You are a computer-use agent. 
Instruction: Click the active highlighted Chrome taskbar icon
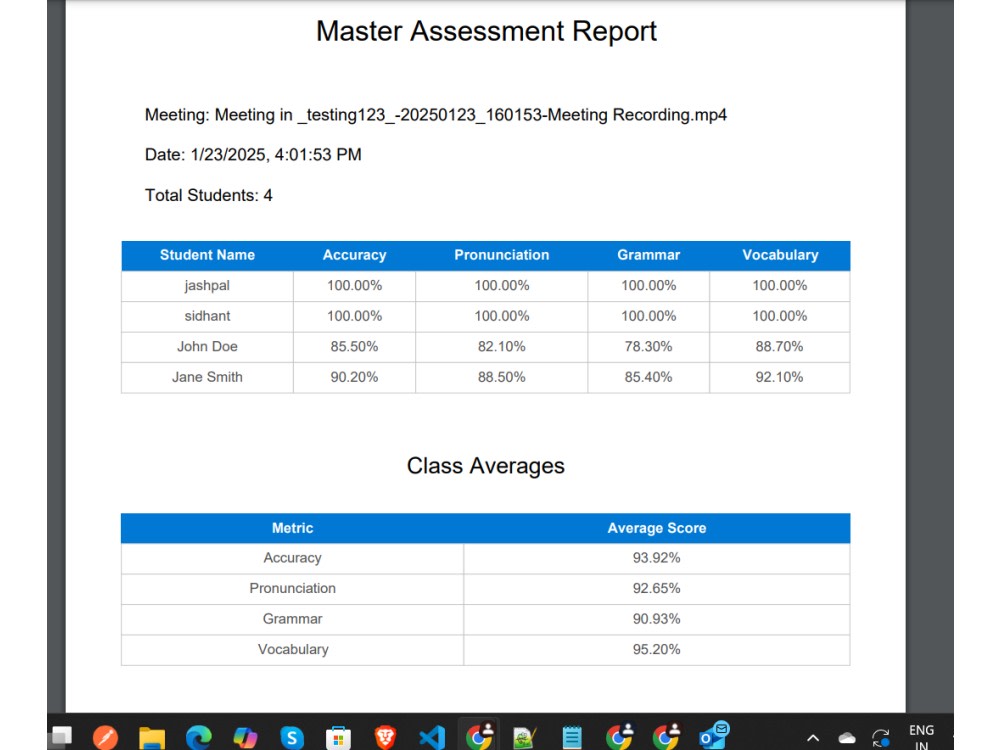tap(480, 736)
